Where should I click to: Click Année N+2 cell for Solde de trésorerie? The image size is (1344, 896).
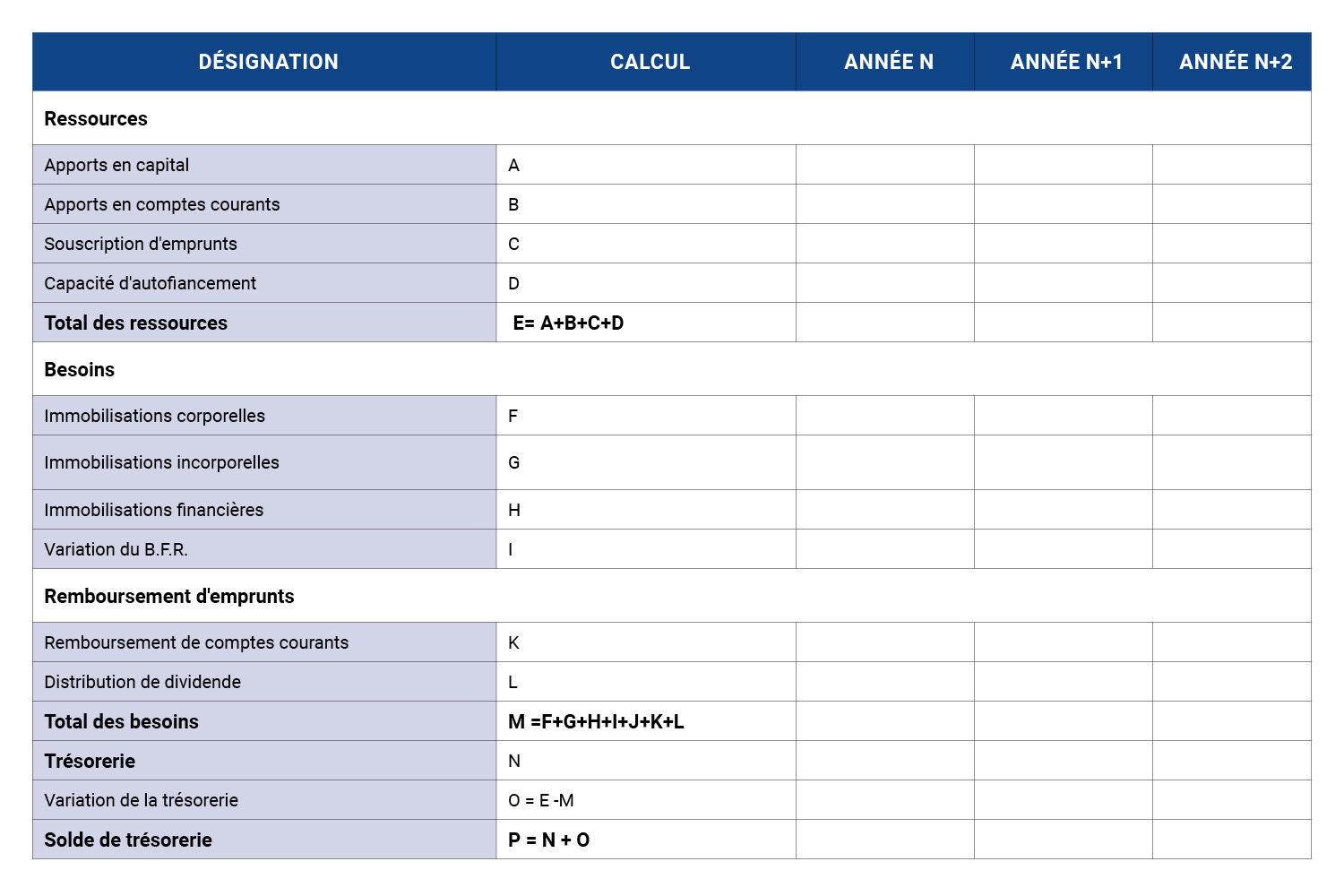click(x=1231, y=840)
